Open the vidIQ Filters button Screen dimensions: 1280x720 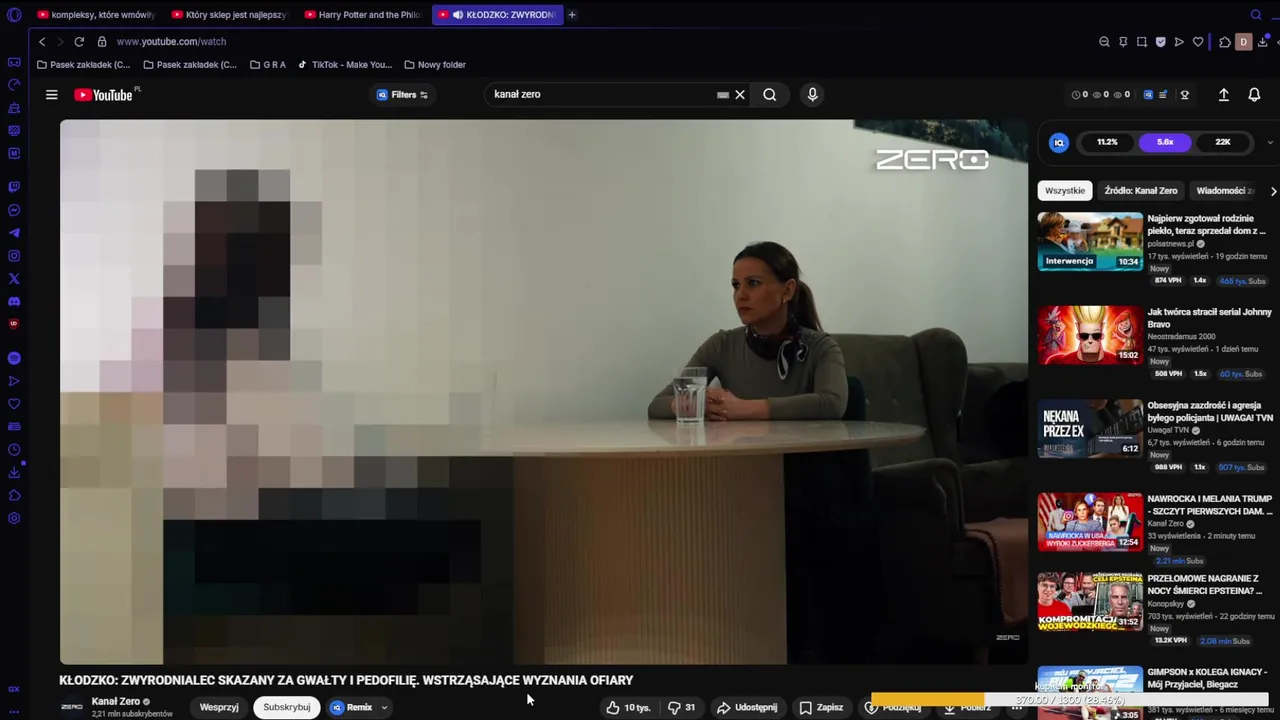coord(402,95)
